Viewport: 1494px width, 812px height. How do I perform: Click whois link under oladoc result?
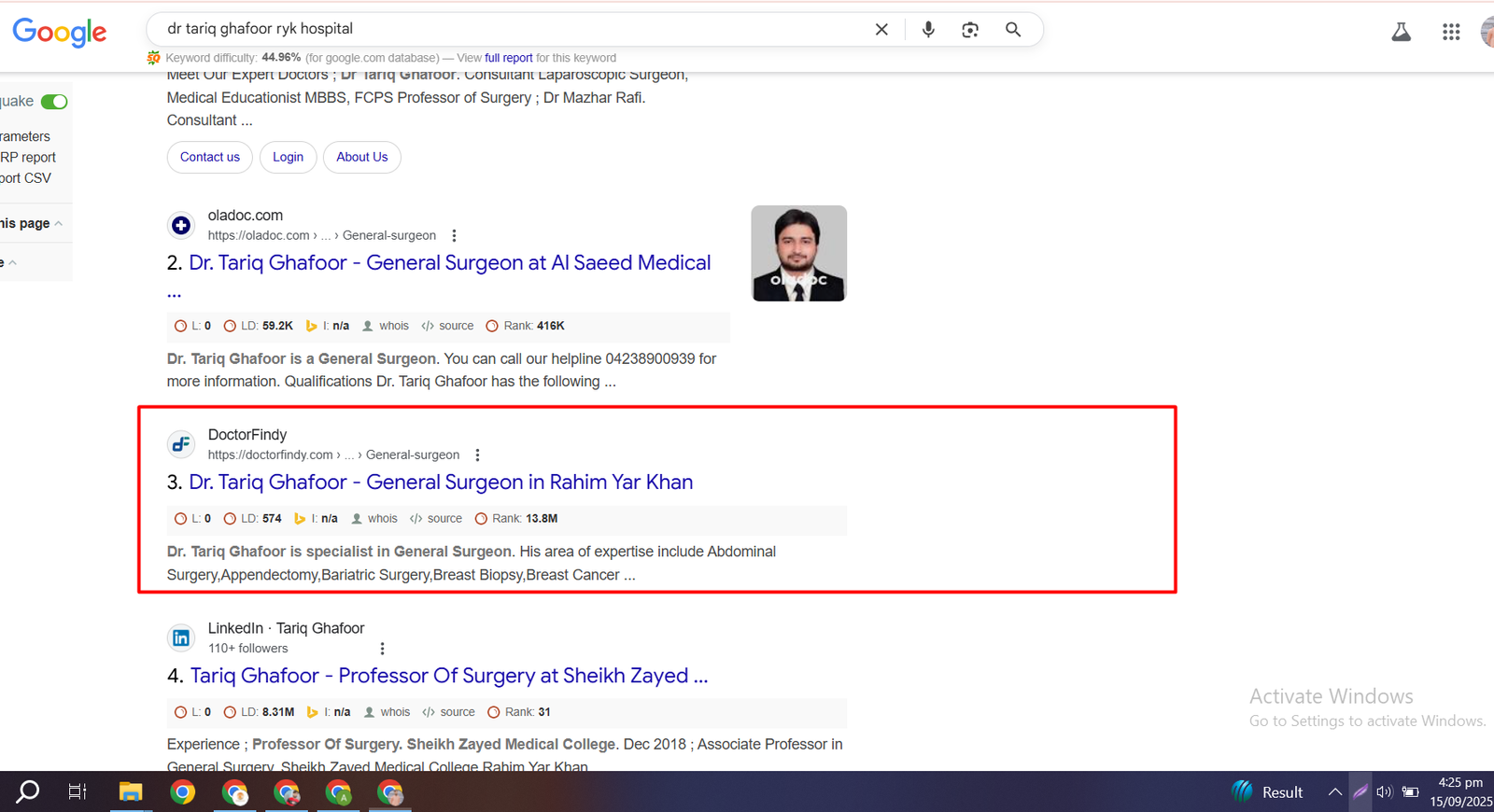(393, 326)
